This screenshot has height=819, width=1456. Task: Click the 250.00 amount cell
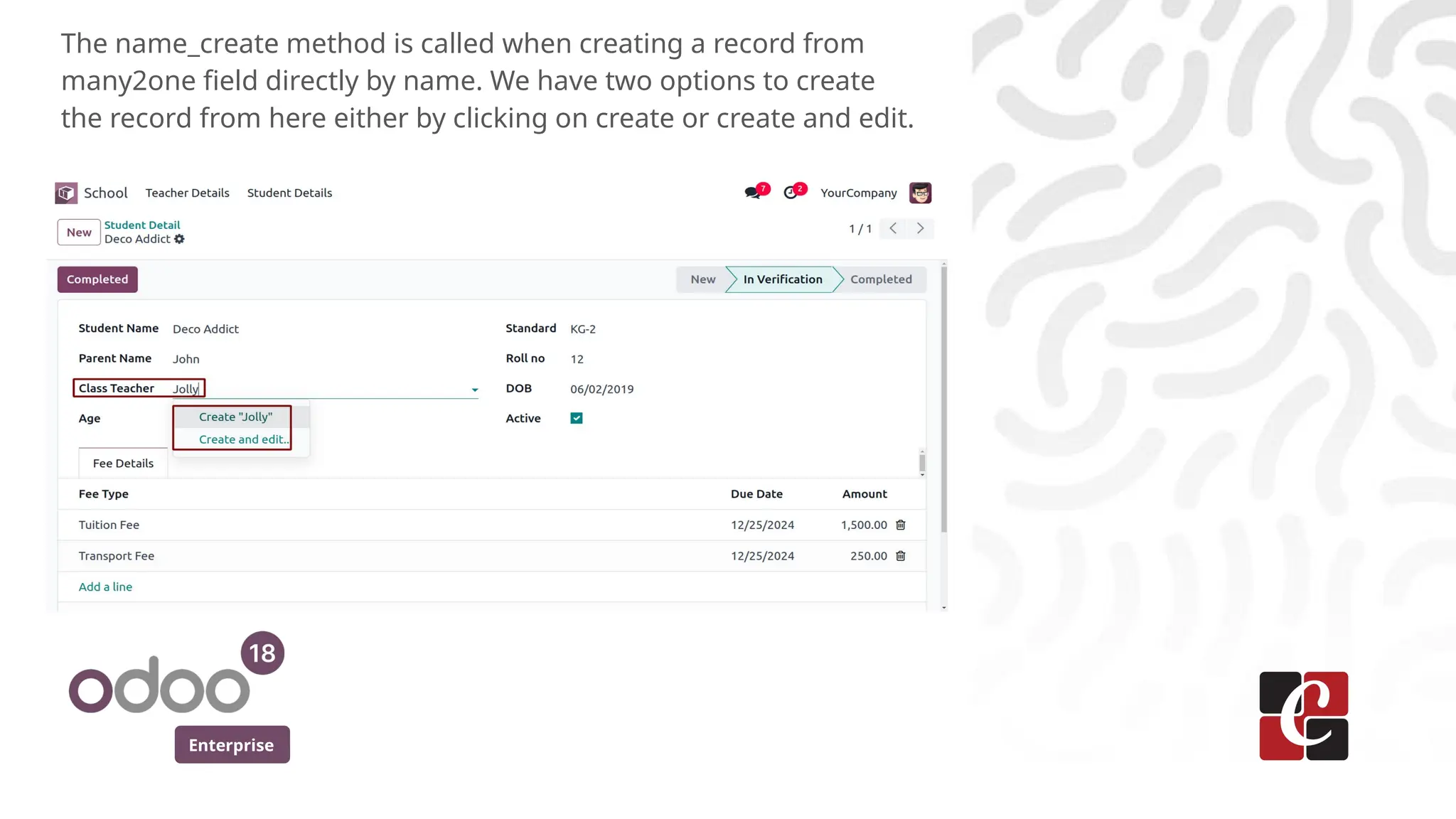click(869, 556)
